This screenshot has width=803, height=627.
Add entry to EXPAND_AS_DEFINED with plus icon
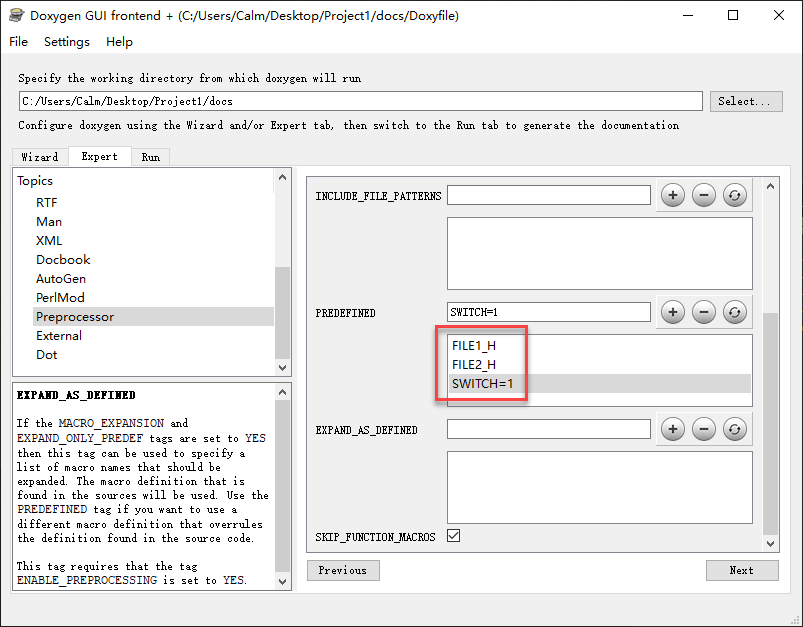click(673, 429)
